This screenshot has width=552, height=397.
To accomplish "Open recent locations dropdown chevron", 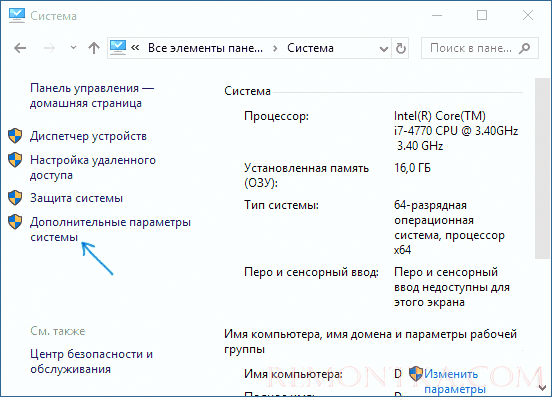I will tap(73, 47).
